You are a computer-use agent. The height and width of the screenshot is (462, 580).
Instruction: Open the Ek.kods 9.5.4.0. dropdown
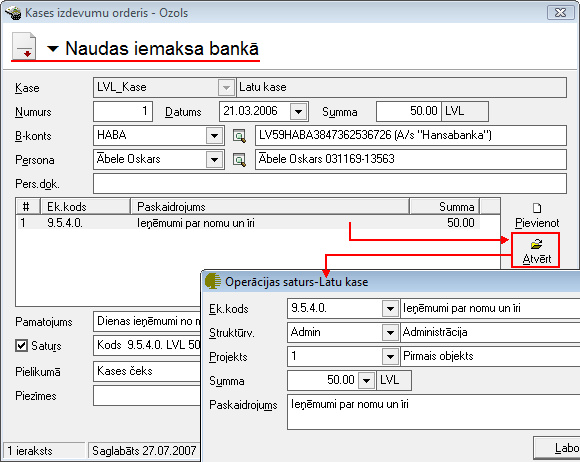coord(390,308)
